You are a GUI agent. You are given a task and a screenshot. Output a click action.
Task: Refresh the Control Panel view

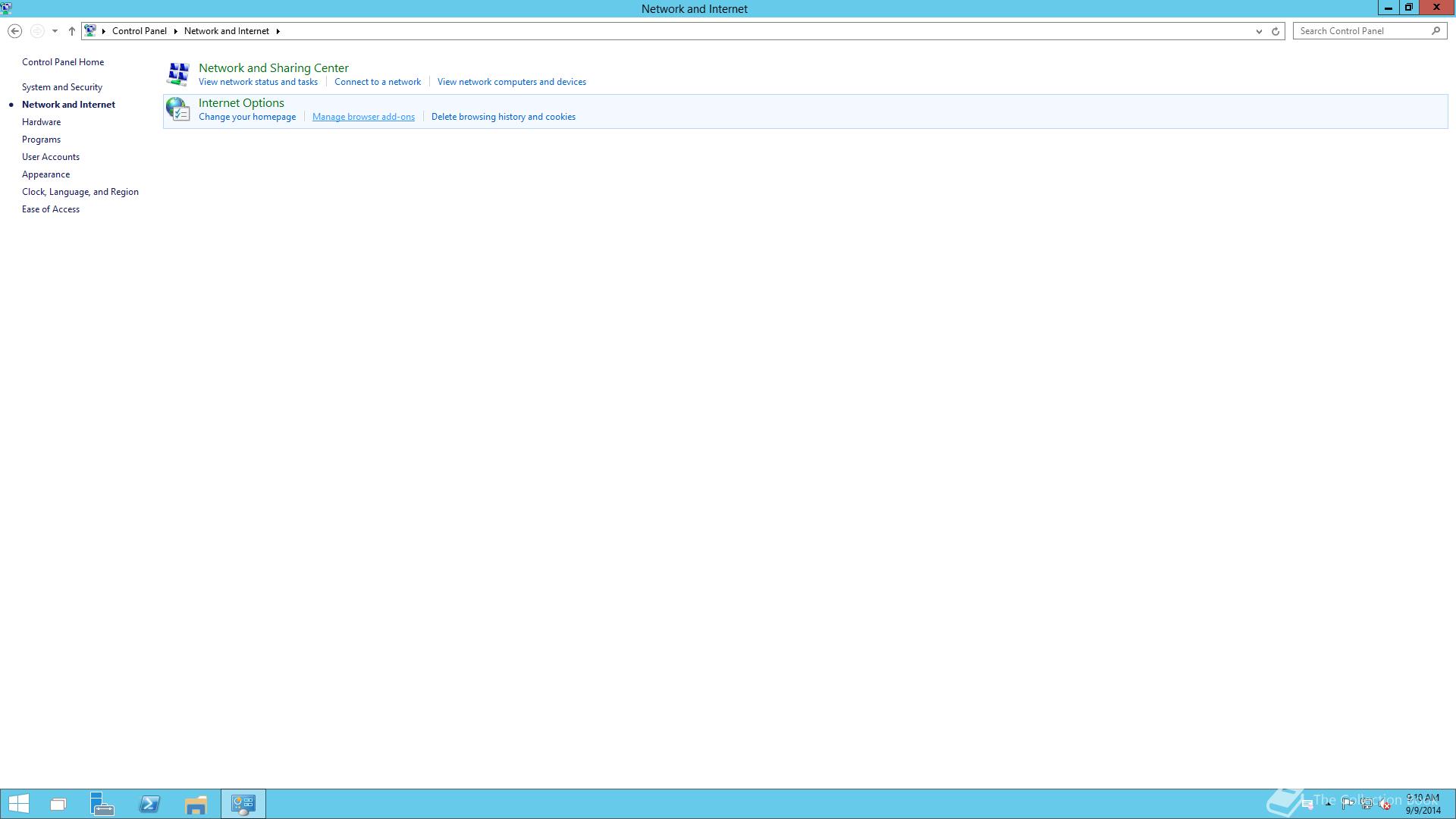1276,31
